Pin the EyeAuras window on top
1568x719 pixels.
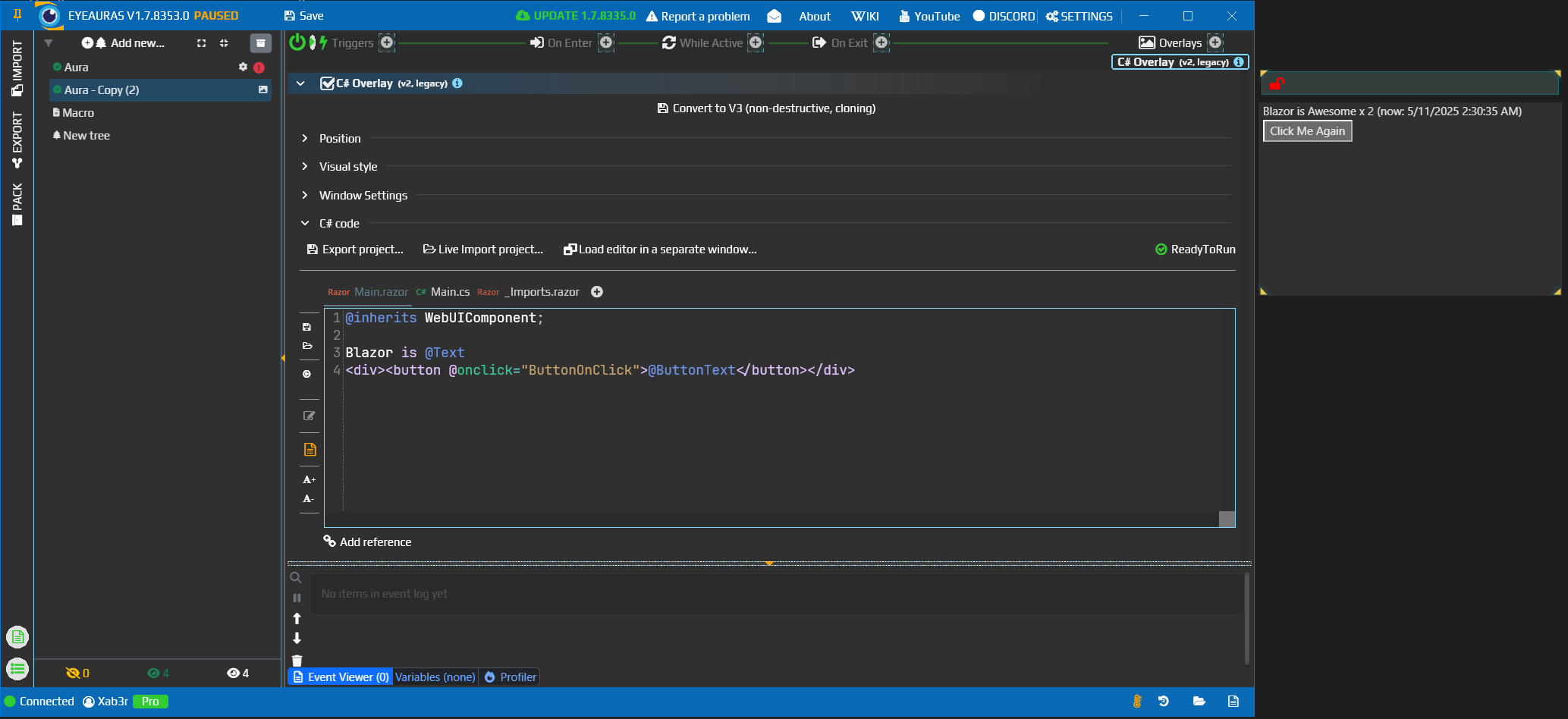17,14
